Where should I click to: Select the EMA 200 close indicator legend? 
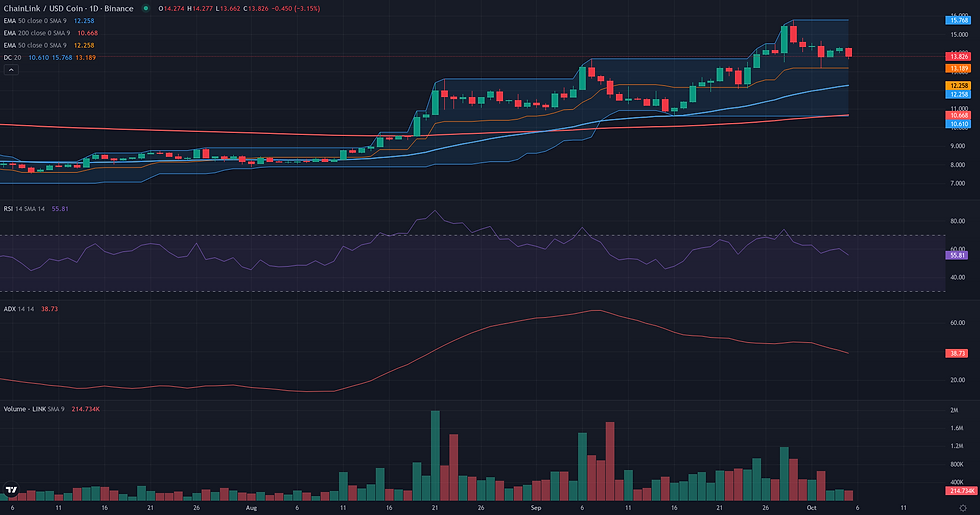click(51, 33)
